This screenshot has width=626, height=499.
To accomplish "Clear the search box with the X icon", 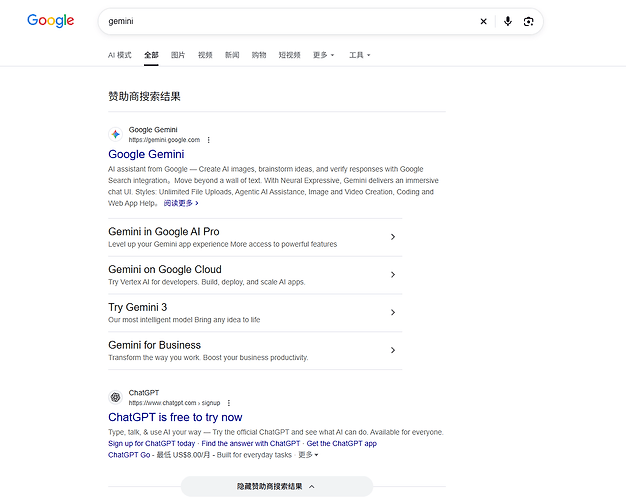I will click(483, 22).
